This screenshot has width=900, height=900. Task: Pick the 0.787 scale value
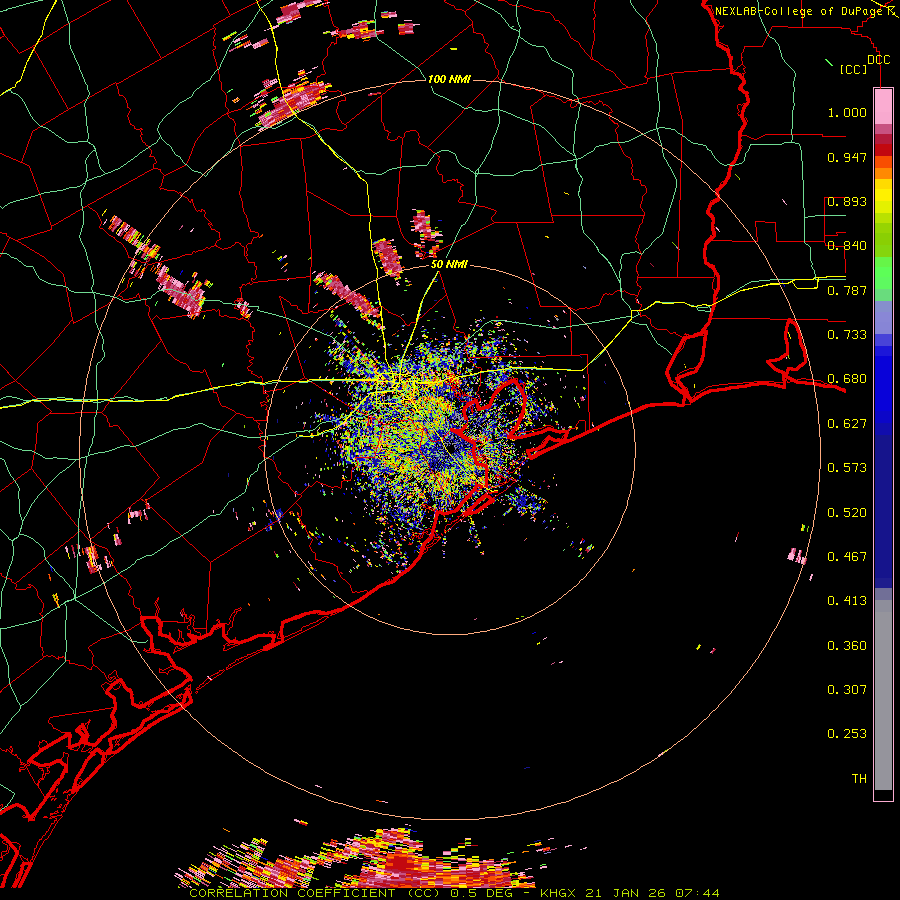coord(847,290)
